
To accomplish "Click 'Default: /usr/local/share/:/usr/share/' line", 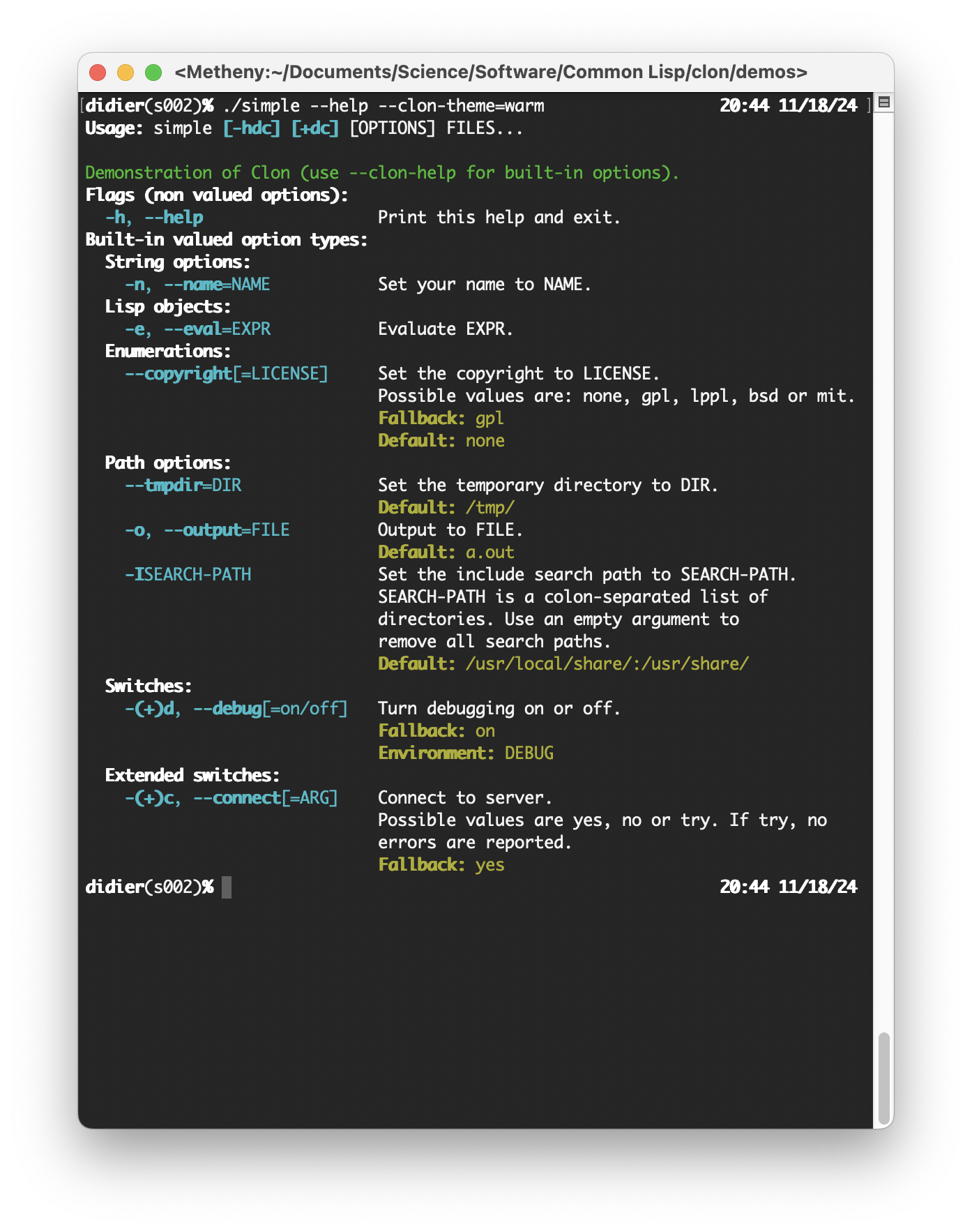I will [x=563, y=664].
